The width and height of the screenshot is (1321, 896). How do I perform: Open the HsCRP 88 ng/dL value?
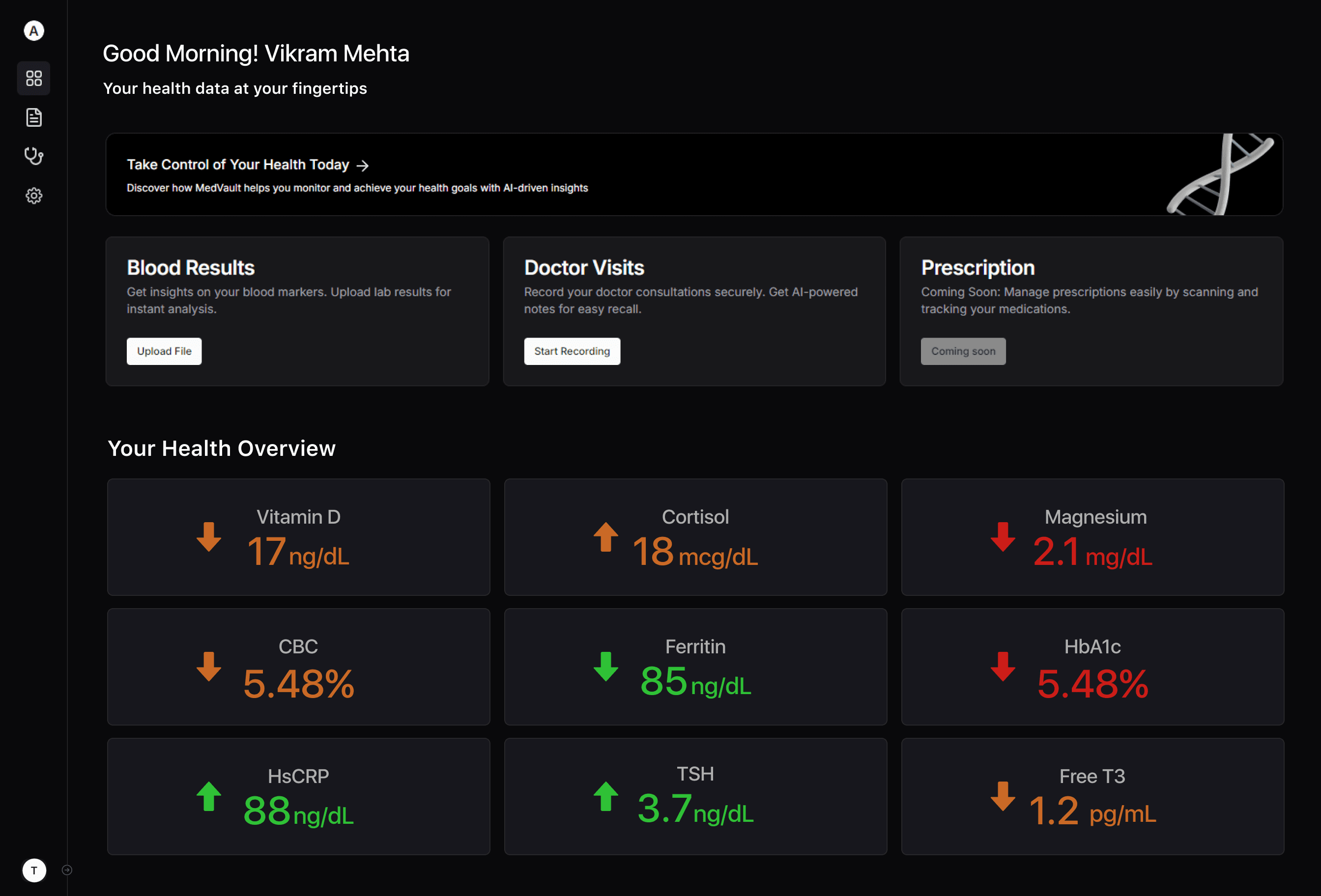tap(298, 812)
